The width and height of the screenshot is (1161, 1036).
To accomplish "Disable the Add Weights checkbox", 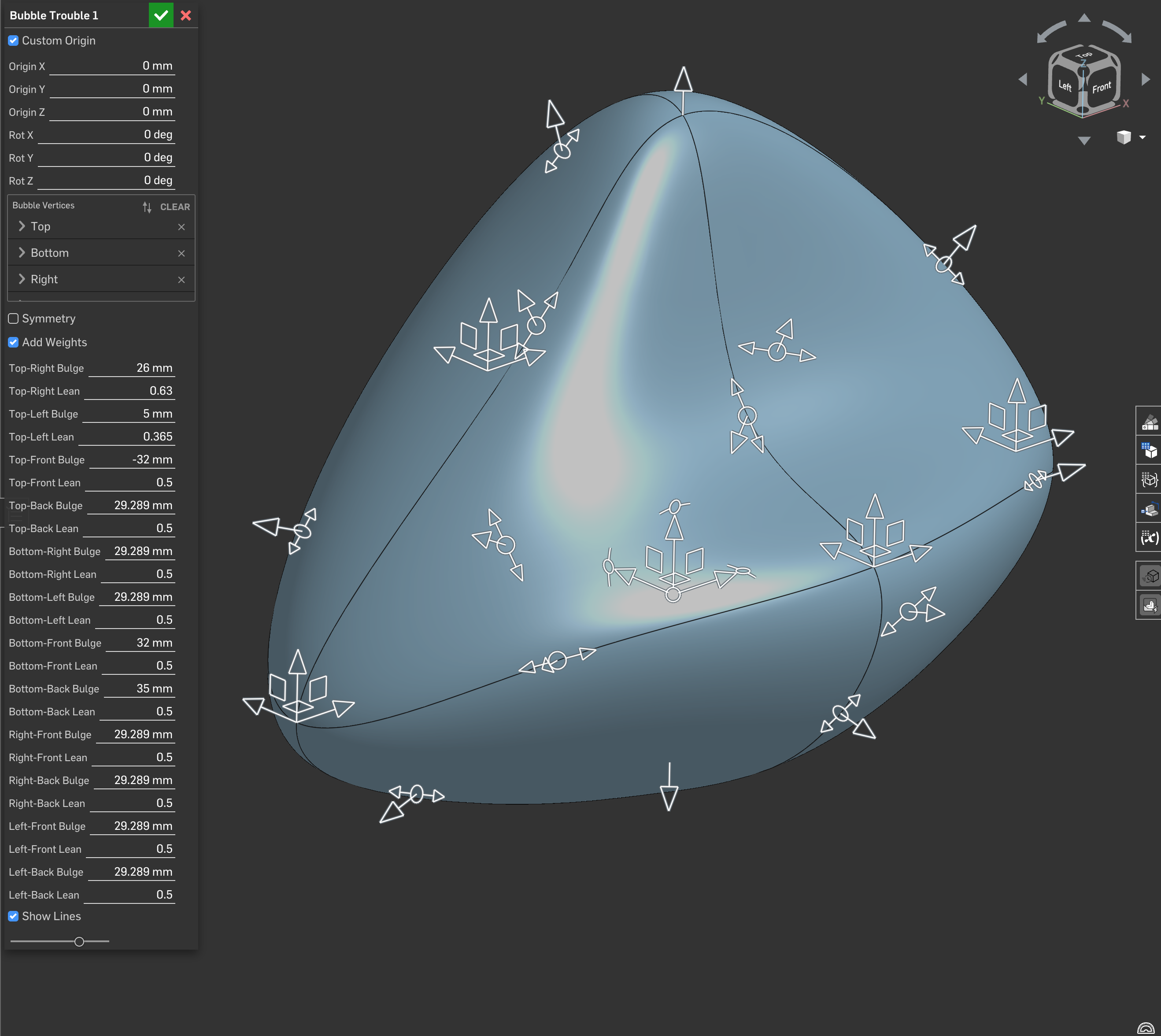I will tap(13, 343).
